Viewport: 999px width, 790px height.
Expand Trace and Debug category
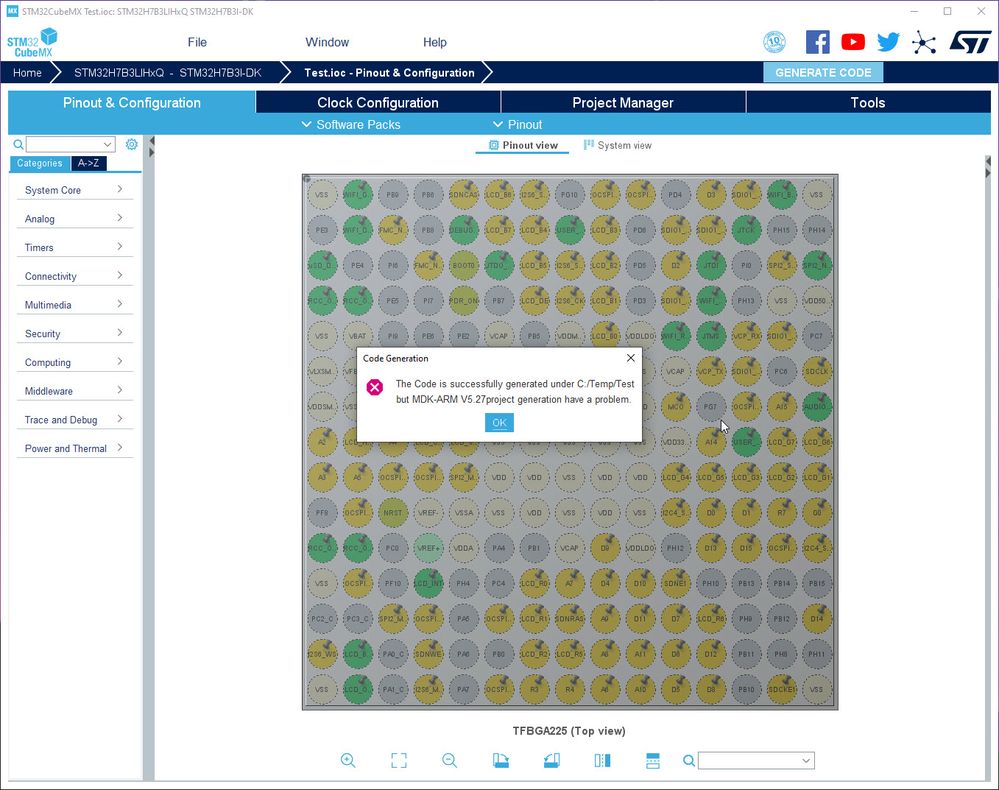click(x=74, y=419)
